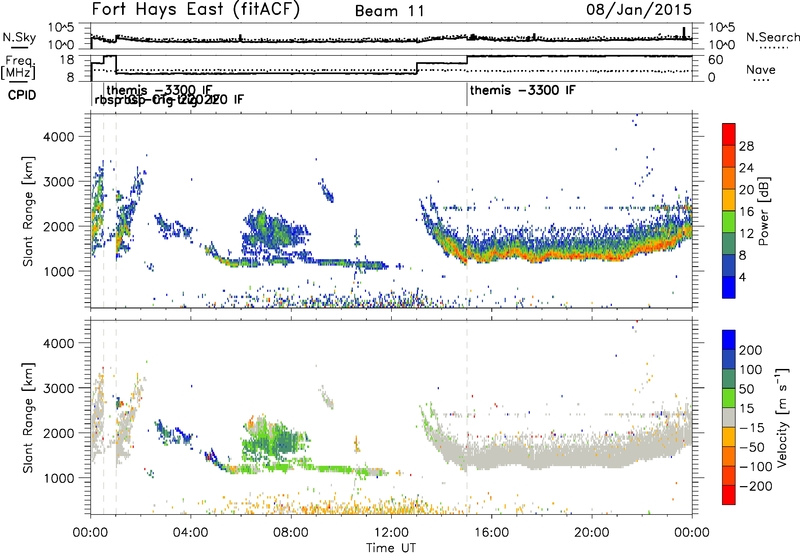Click the '-100' label on the Velocity scale

tap(756, 466)
